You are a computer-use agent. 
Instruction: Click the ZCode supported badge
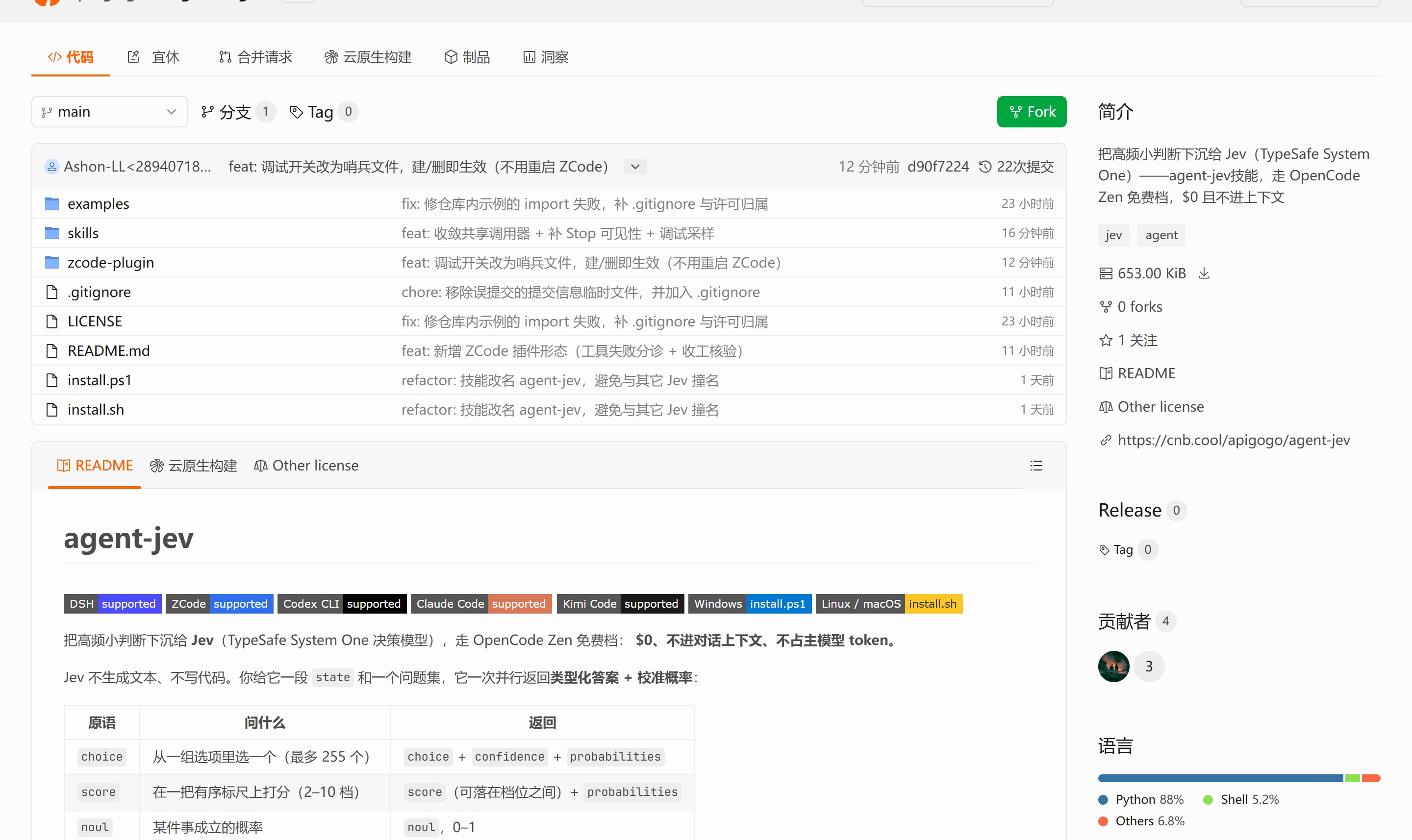tap(220, 603)
